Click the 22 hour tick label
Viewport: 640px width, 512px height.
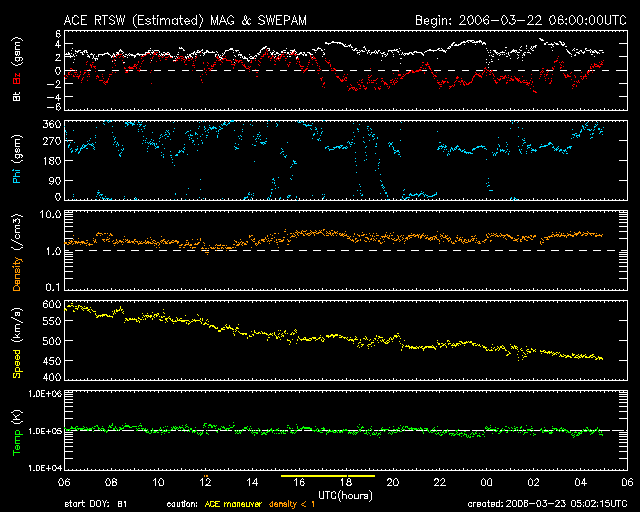pyautogui.click(x=439, y=483)
